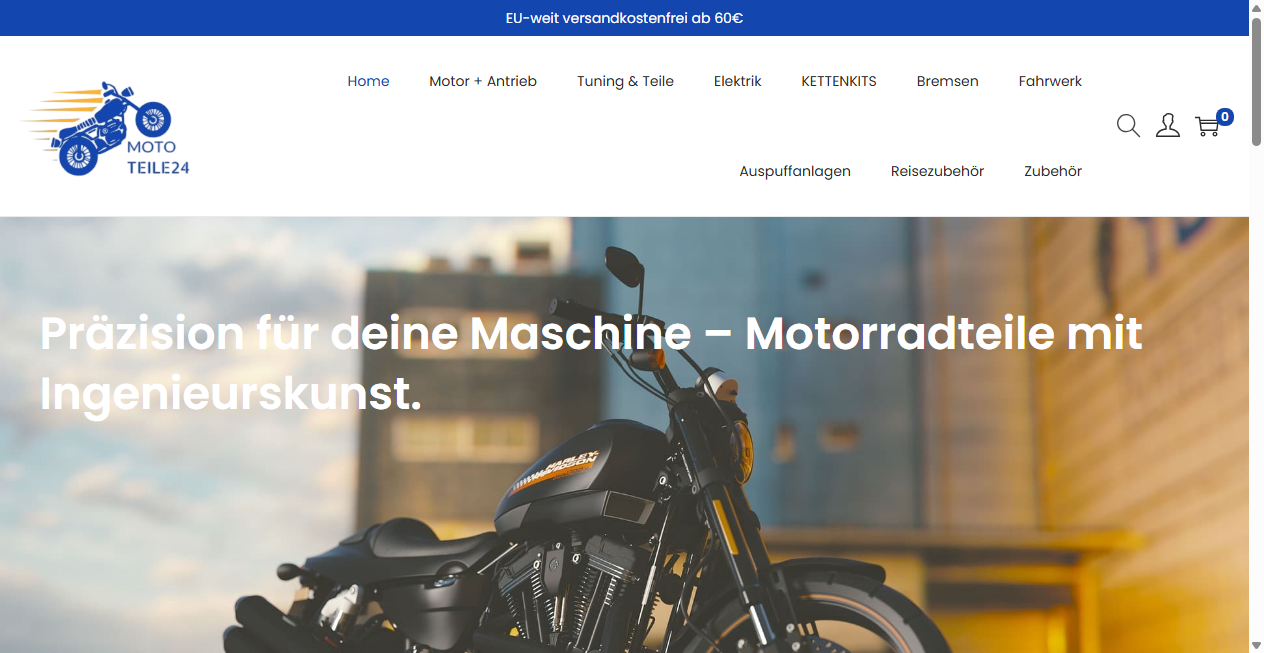Select the Zubehör category
The height and width of the screenshot is (653, 1264).
pyautogui.click(x=1052, y=171)
